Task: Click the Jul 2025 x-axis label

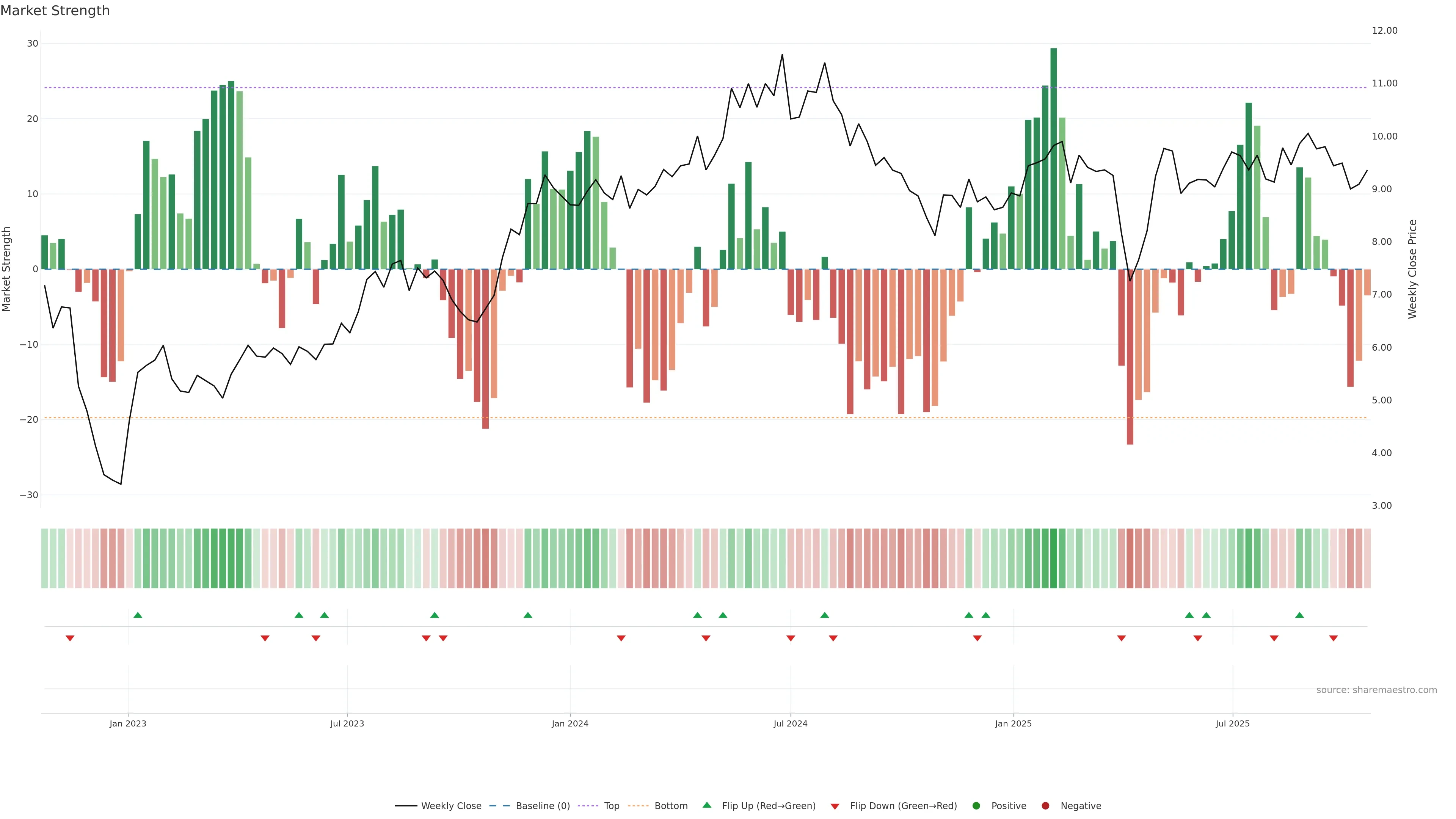Action: point(1233,723)
